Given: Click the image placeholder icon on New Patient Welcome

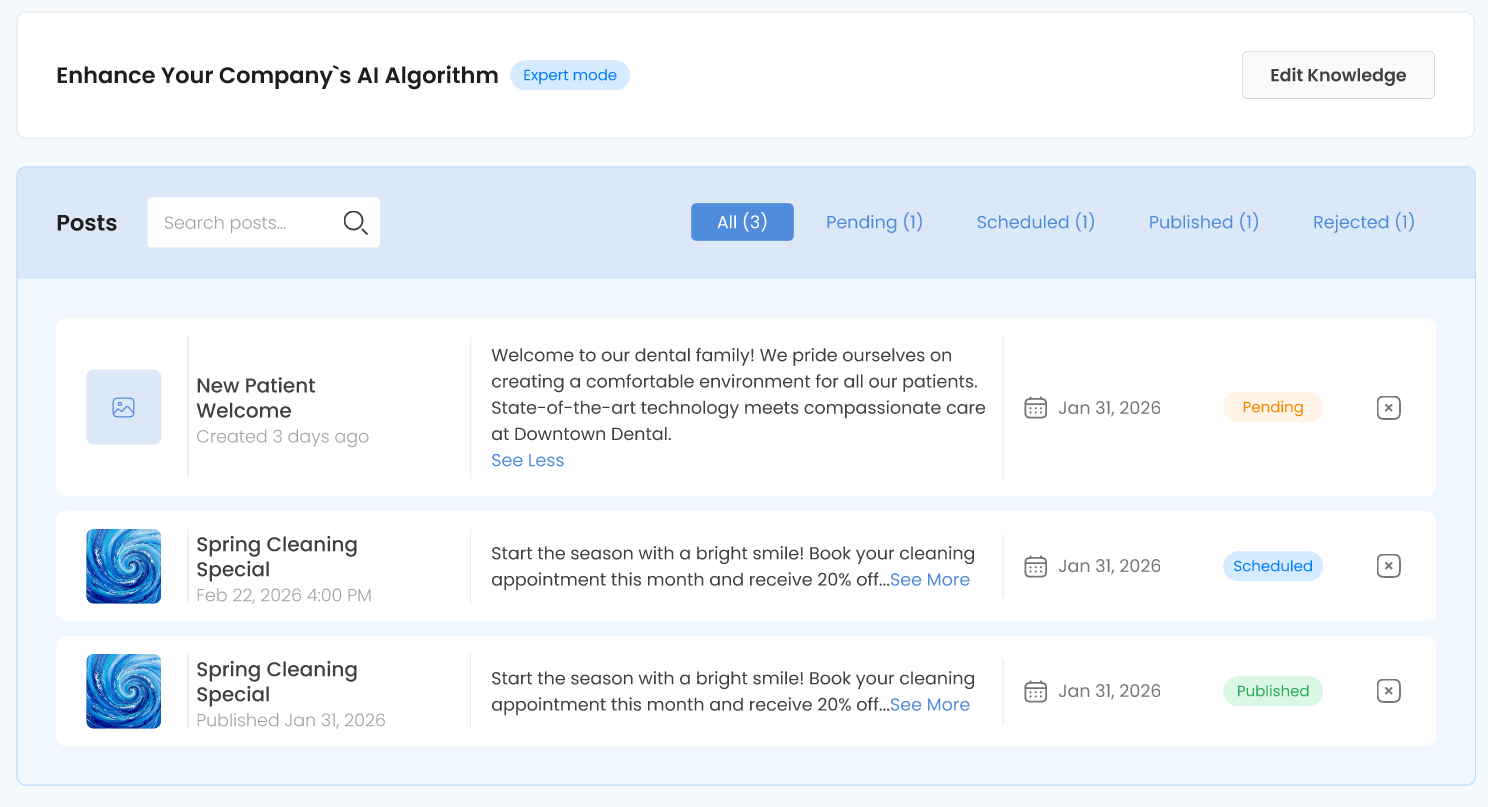Looking at the screenshot, I should coord(123,407).
